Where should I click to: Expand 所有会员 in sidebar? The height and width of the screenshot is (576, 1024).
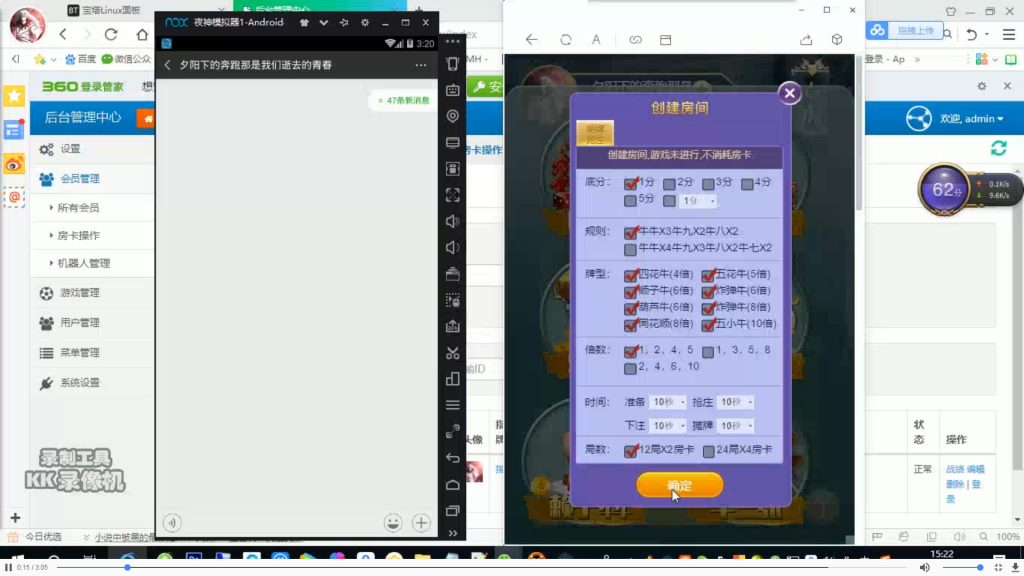tap(78, 208)
